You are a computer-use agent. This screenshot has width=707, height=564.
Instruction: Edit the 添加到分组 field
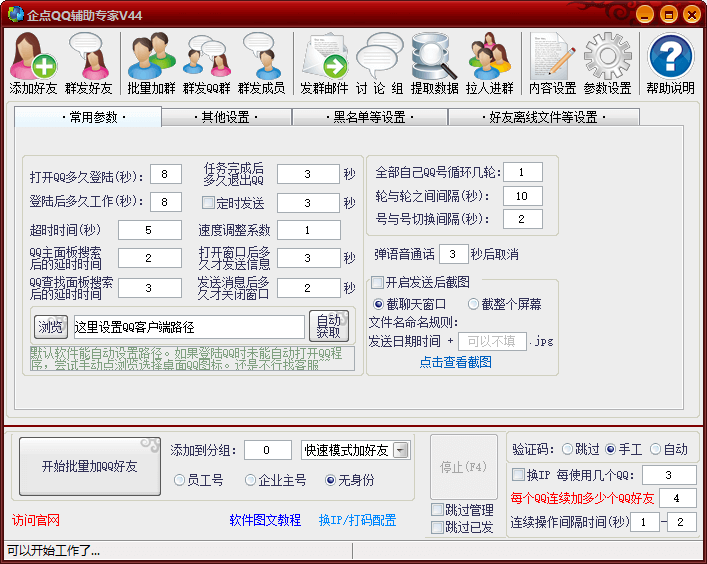coord(268,450)
